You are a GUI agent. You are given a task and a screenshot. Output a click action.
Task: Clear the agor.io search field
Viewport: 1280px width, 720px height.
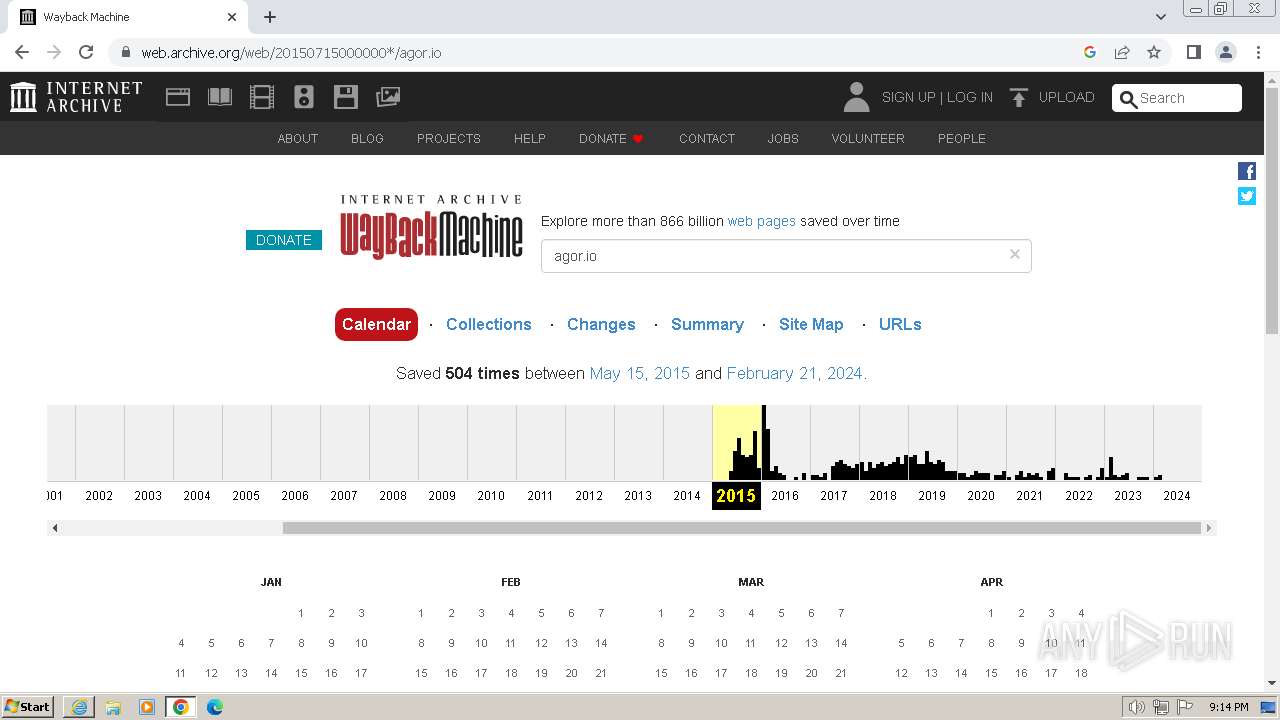[1014, 254]
